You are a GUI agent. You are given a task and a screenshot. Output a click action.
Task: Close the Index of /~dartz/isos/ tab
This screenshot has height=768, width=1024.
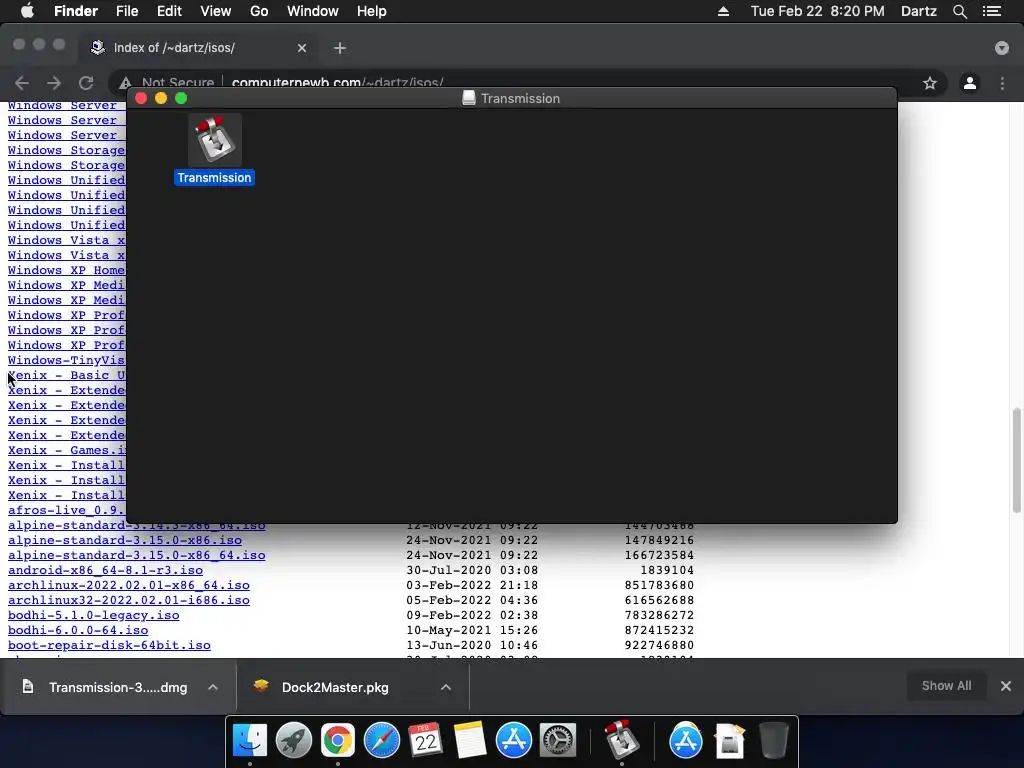pos(302,48)
